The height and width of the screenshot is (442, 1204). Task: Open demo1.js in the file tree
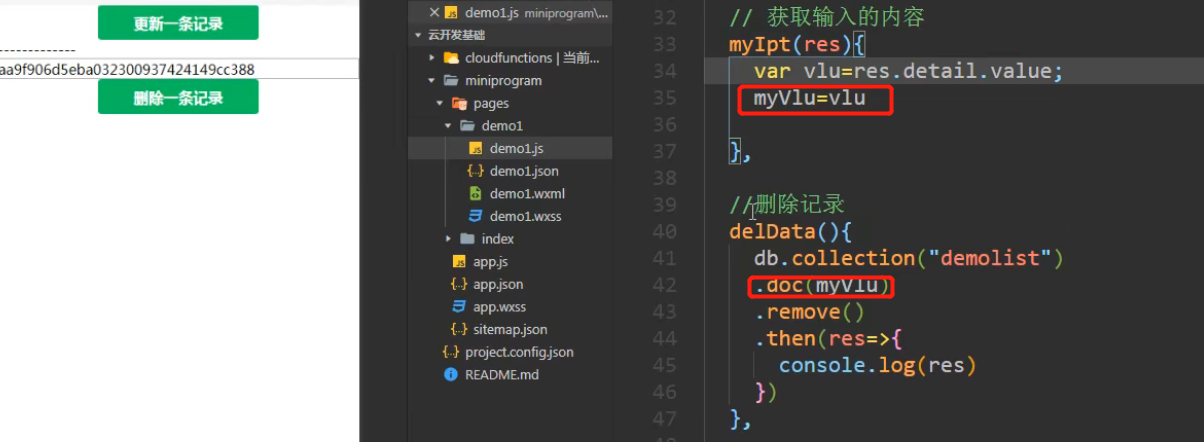click(x=516, y=148)
